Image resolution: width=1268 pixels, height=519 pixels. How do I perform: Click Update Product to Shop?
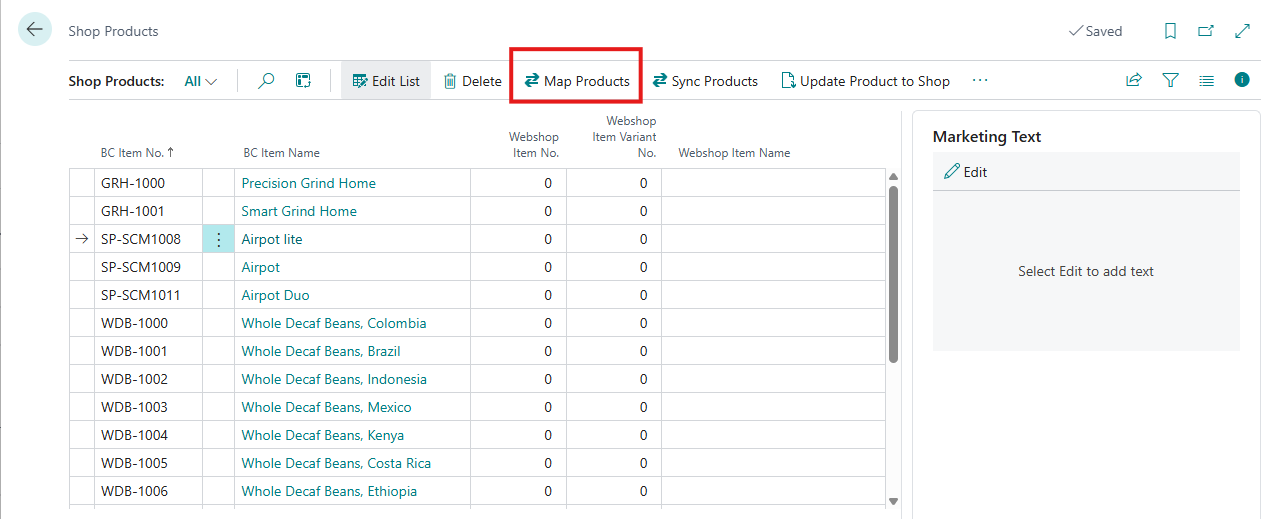click(x=865, y=81)
